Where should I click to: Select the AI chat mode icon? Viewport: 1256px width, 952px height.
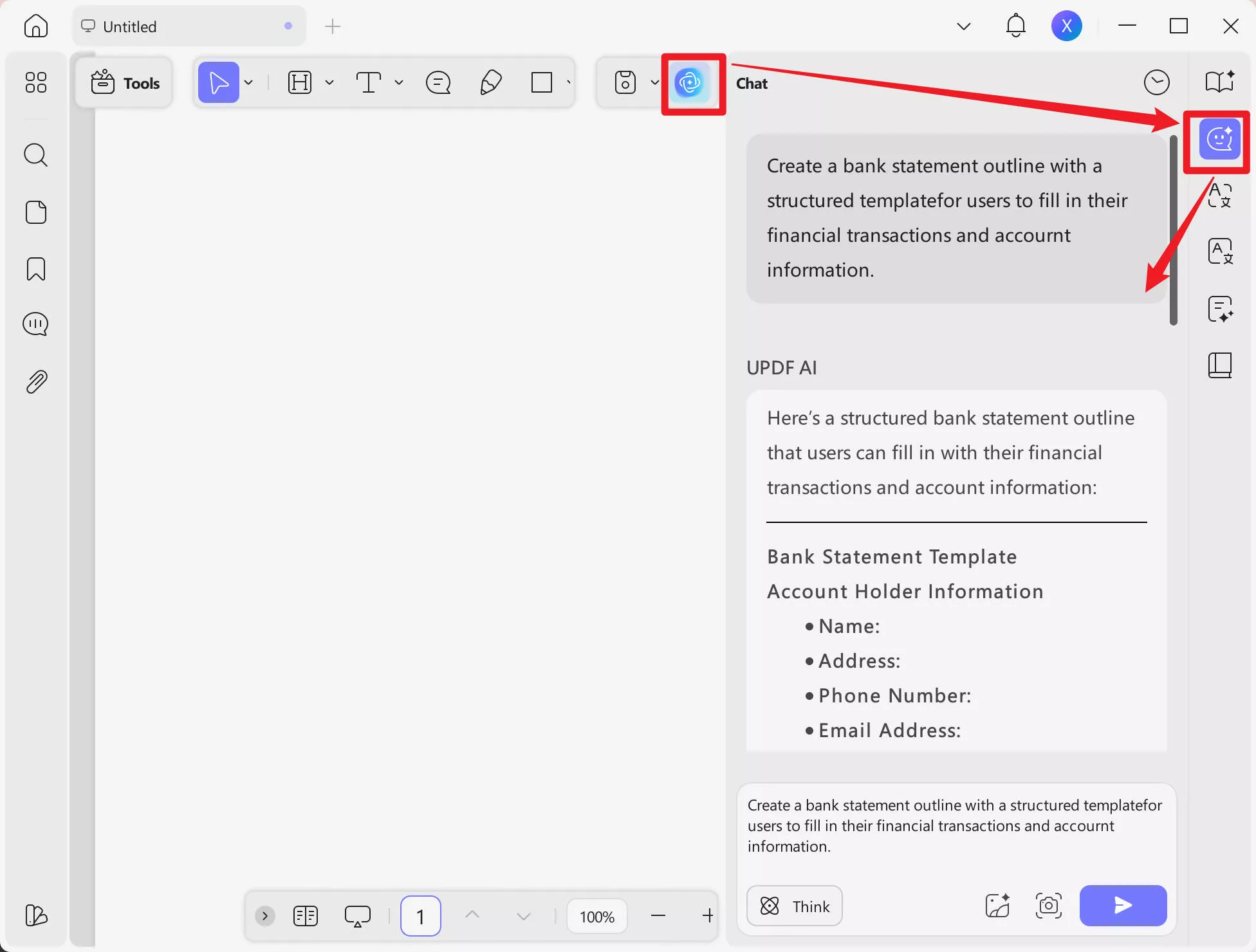pos(1219,139)
